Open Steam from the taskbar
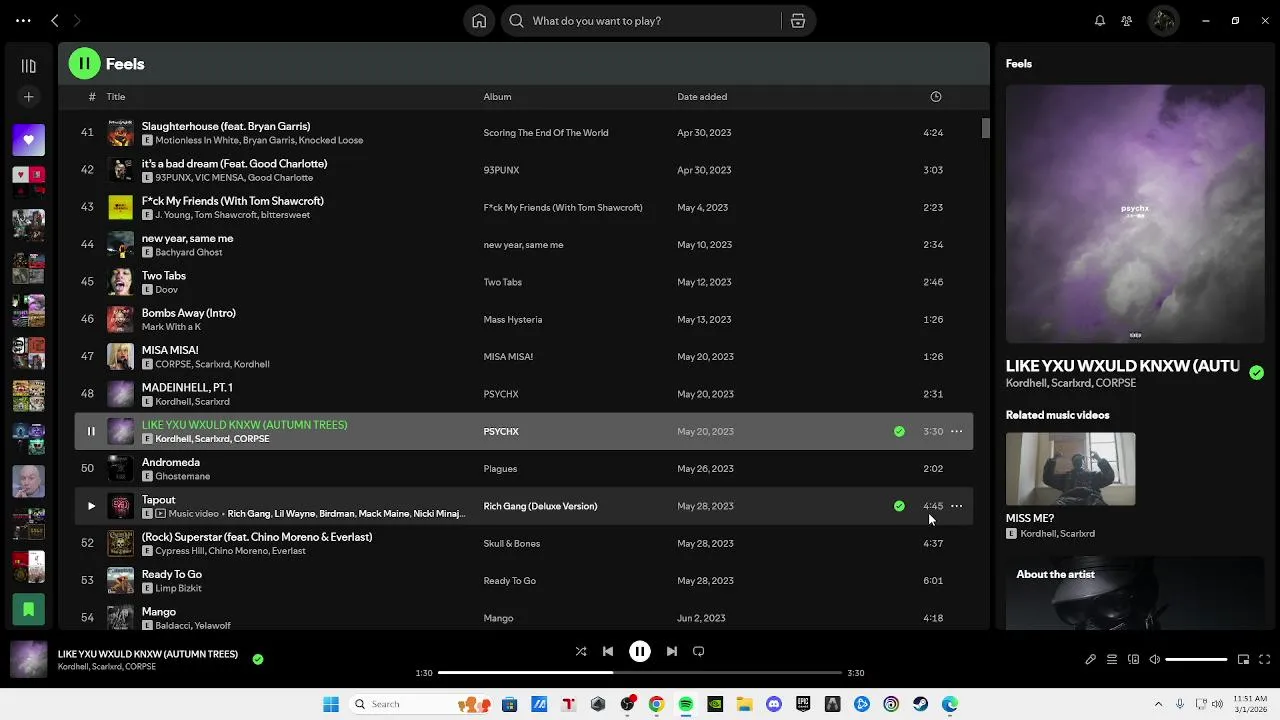1280x720 pixels. pyautogui.click(x=920, y=704)
